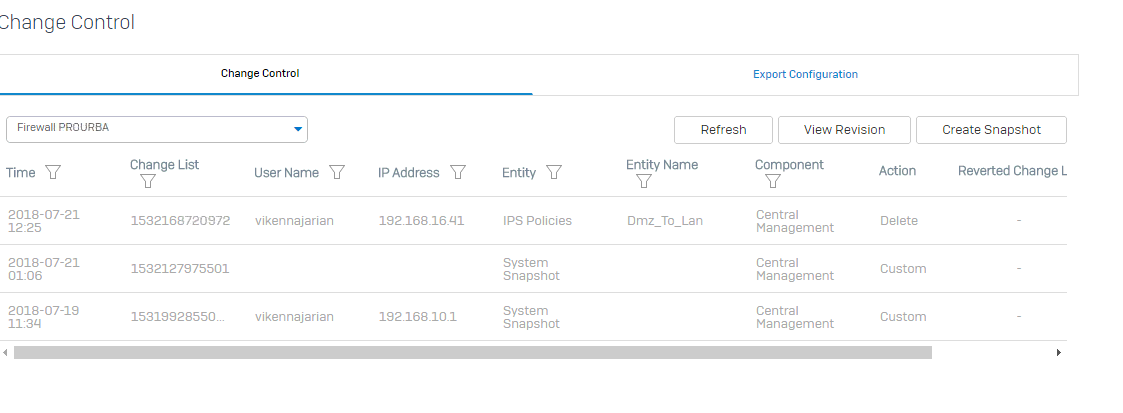Screen dimensions: 1123x413
Task: Click the Refresh button
Action: pyautogui.click(x=723, y=130)
